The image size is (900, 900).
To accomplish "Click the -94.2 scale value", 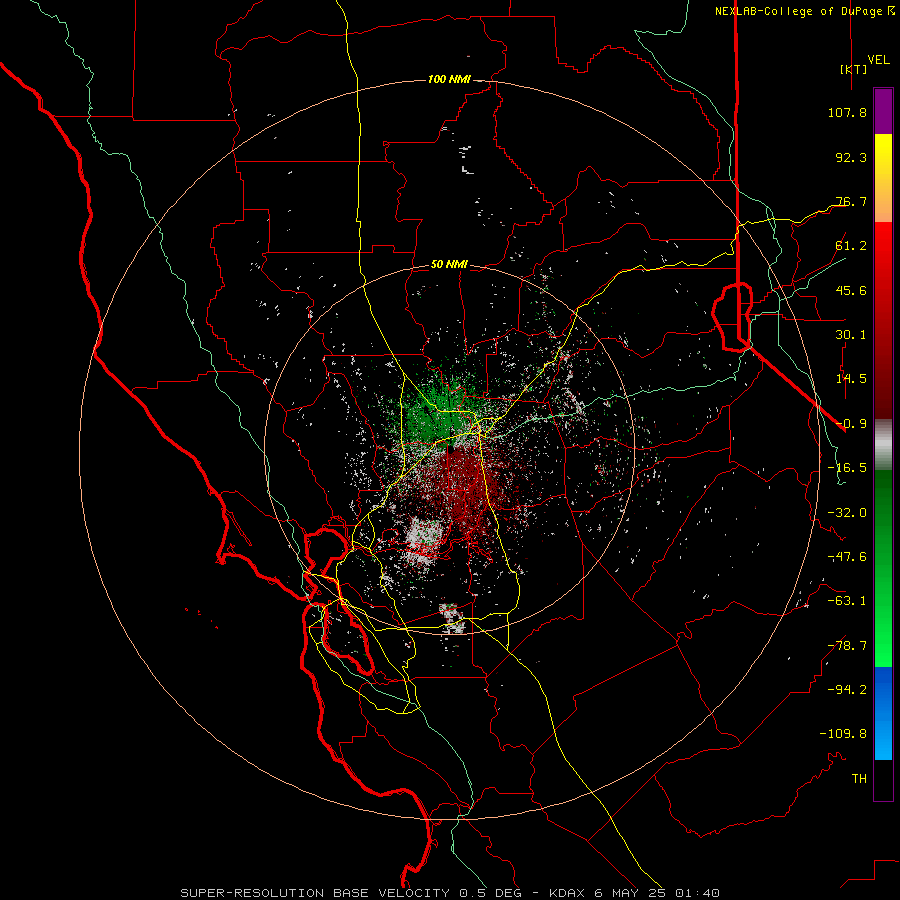I will coord(847,689).
